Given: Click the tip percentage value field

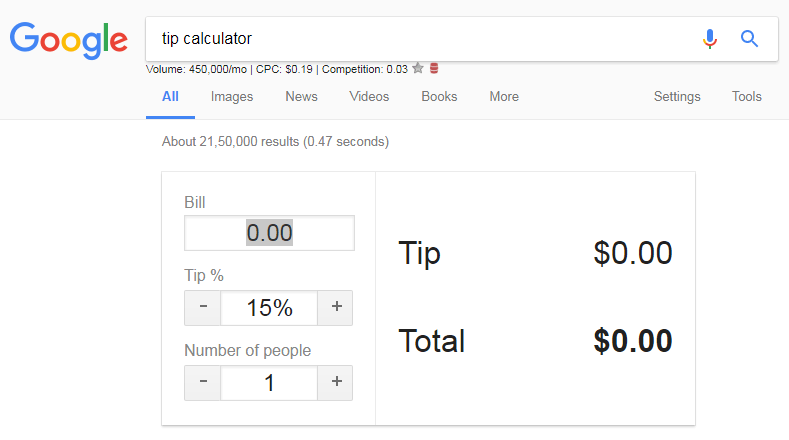Looking at the screenshot, I should coord(269,308).
